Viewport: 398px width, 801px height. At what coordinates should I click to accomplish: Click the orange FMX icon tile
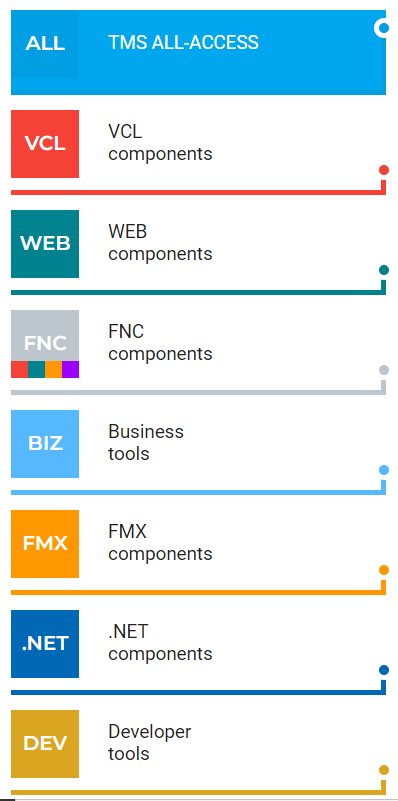pos(45,544)
